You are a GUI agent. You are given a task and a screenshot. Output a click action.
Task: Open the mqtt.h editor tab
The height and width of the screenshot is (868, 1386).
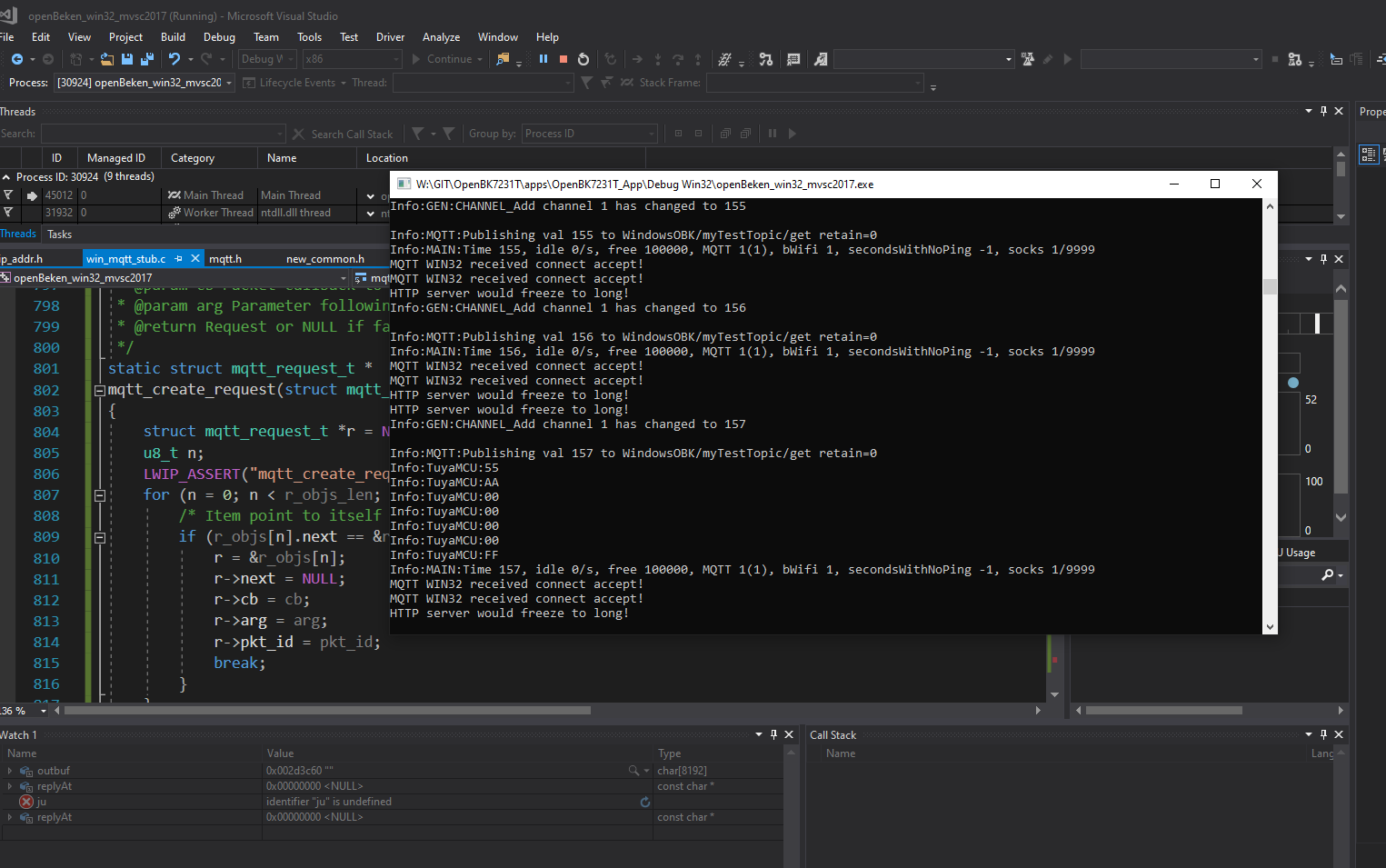pos(225,259)
